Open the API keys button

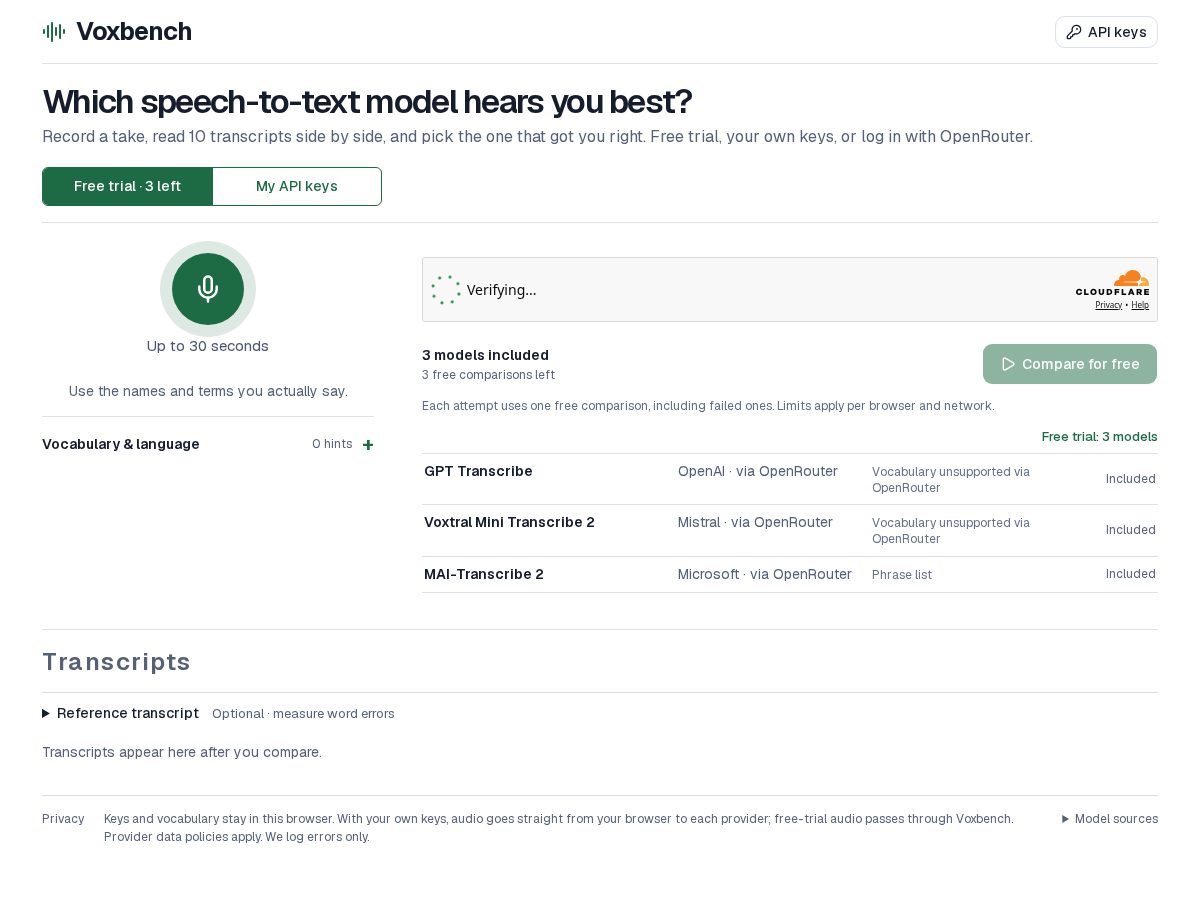[1106, 32]
